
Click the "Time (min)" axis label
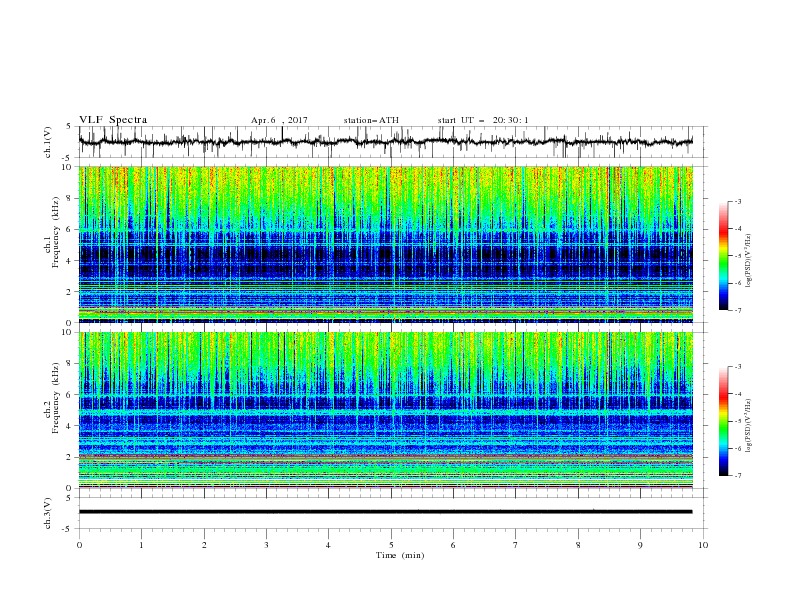[400, 555]
